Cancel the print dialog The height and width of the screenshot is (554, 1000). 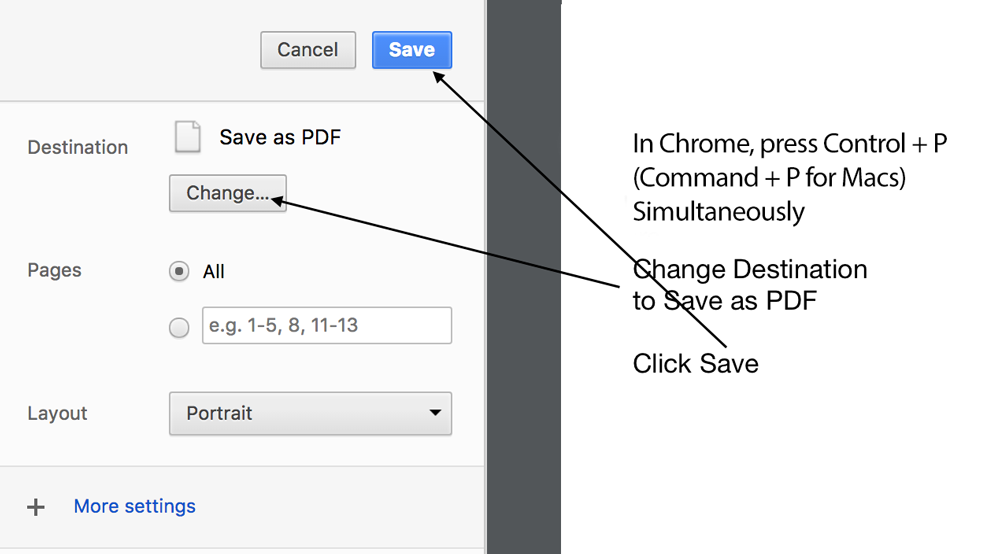point(308,50)
